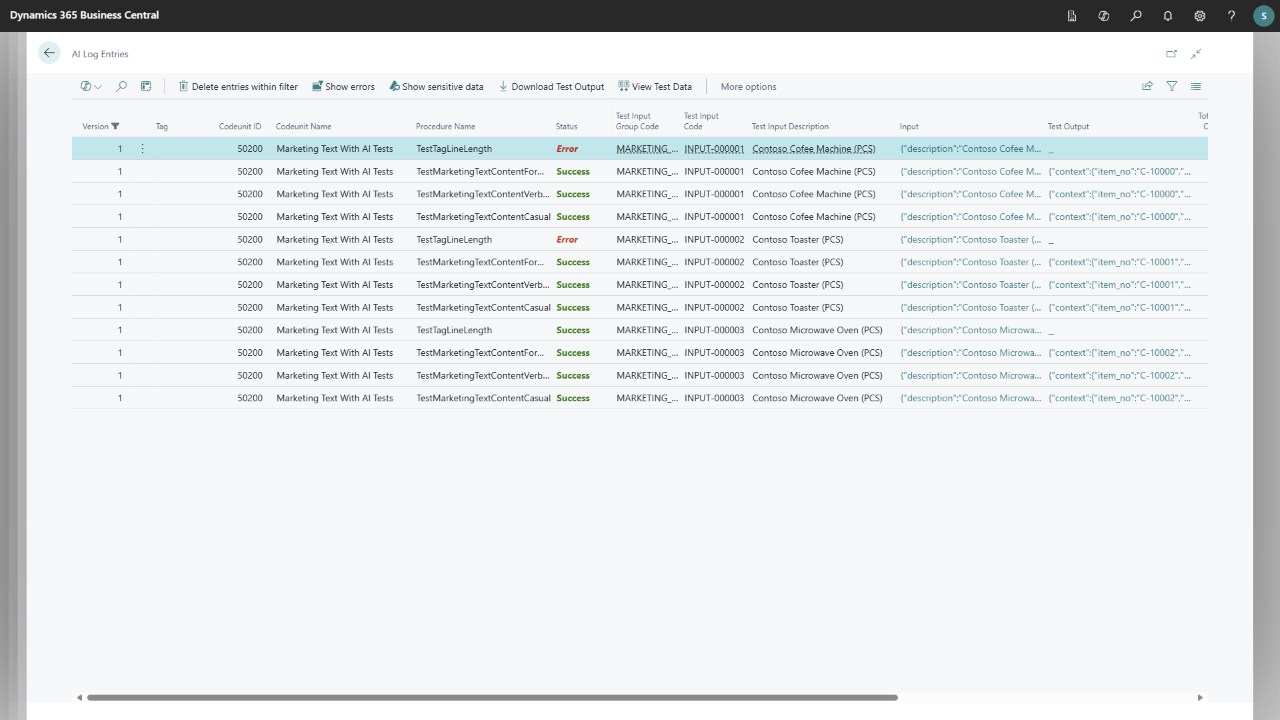
Task: Click the horizontal scrollbar thumb
Action: (492, 697)
